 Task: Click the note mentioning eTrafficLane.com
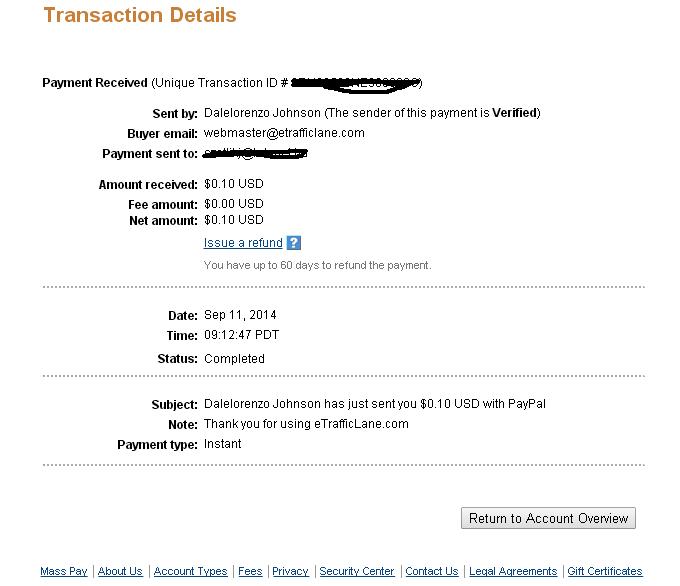306,424
